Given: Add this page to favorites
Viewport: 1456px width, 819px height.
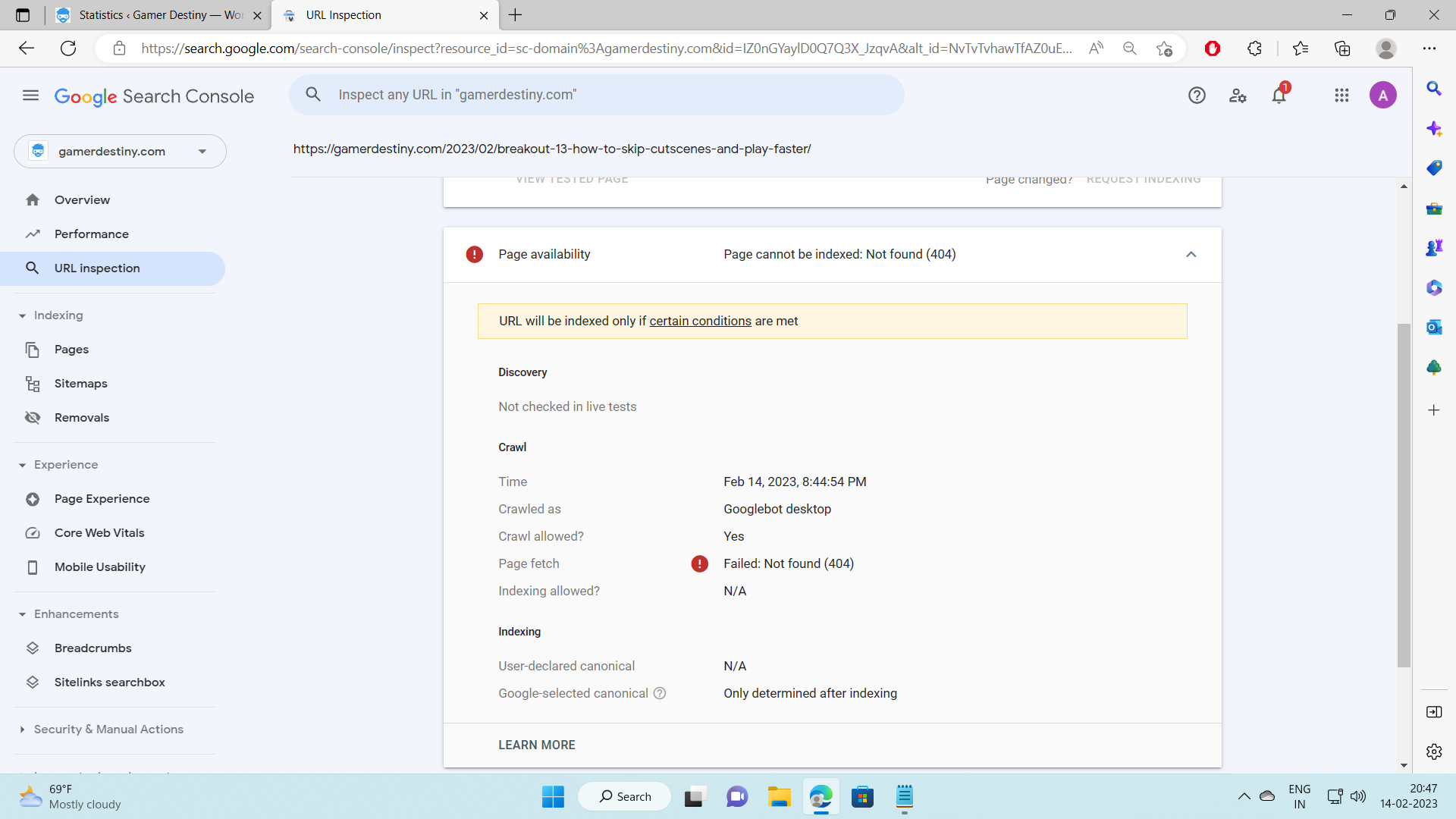Looking at the screenshot, I should click(x=1165, y=49).
